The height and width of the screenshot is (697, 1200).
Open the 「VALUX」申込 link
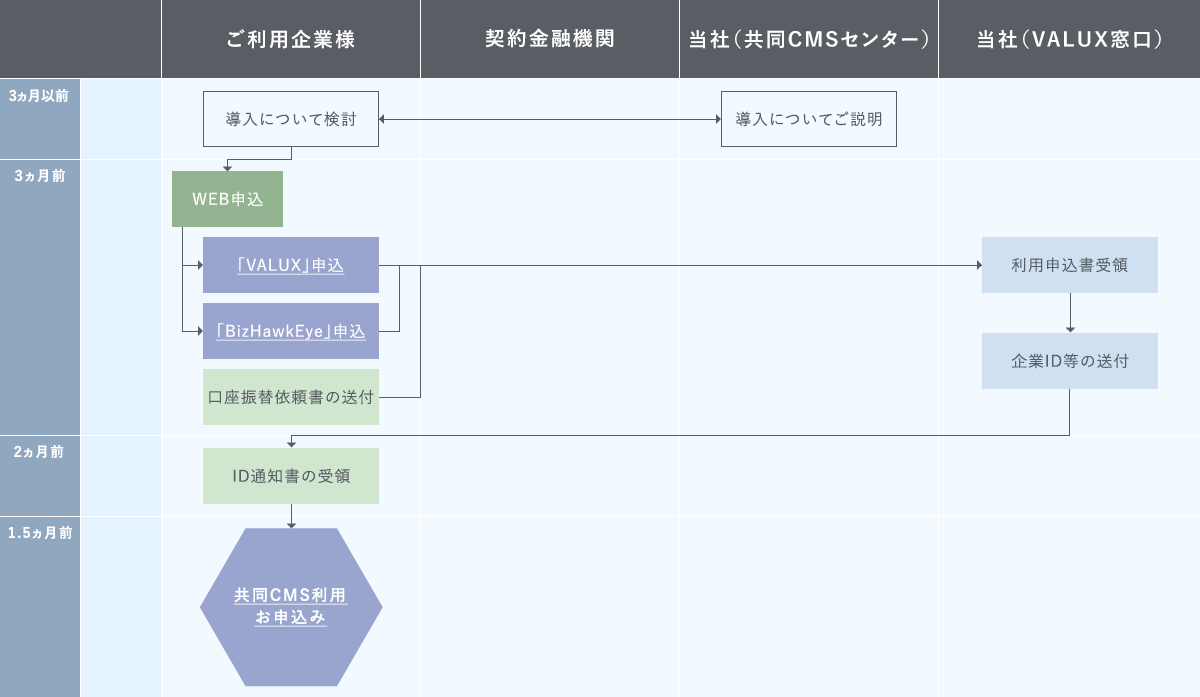[x=290, y=266]
